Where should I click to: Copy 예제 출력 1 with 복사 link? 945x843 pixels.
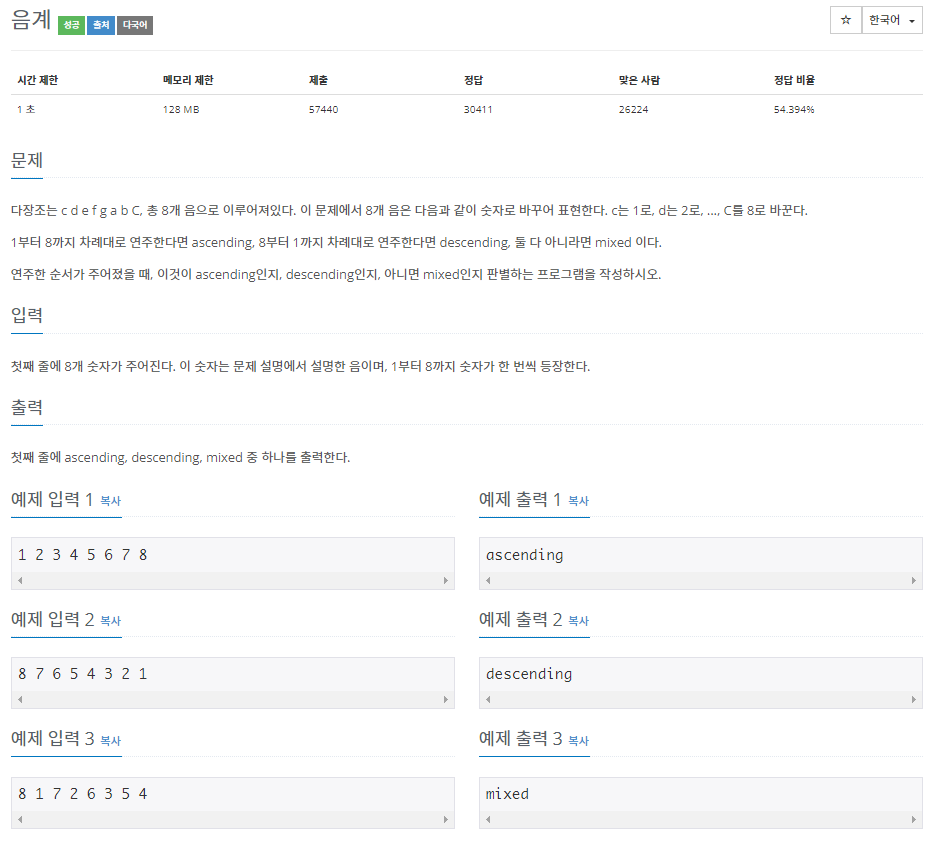[x=579, y=501]
